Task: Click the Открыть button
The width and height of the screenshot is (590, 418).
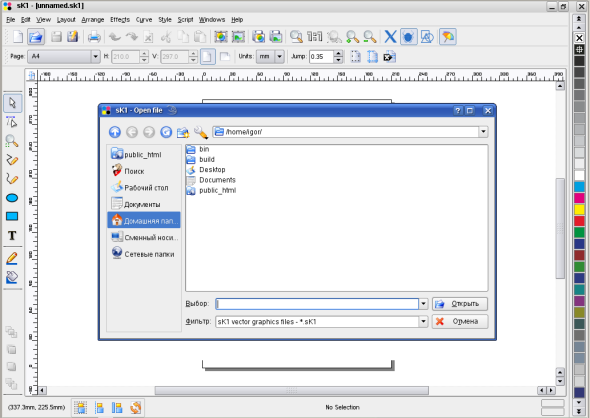Action: tap(460, 304)
